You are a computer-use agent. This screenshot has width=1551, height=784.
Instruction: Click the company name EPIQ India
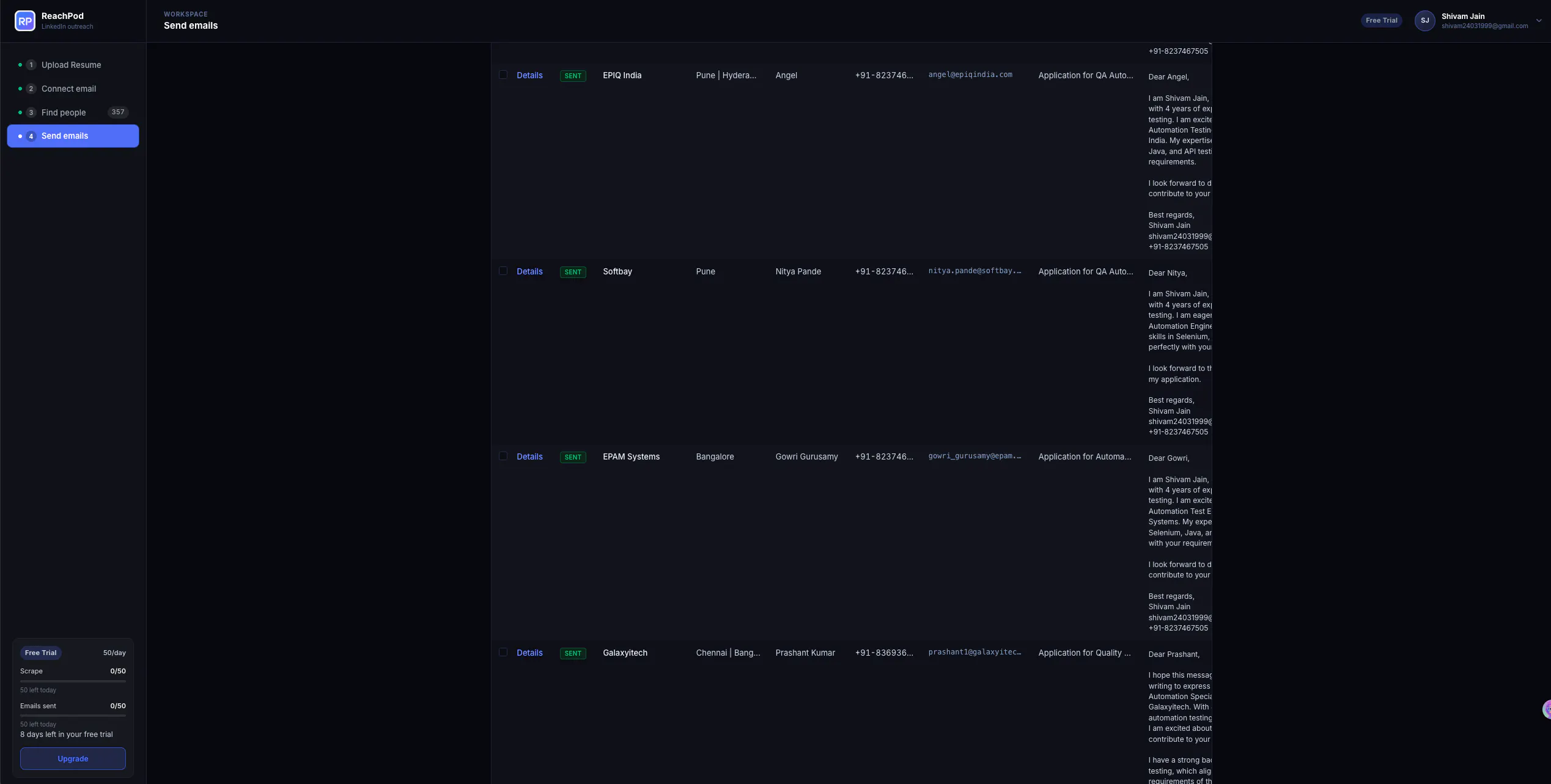(622, 76)
